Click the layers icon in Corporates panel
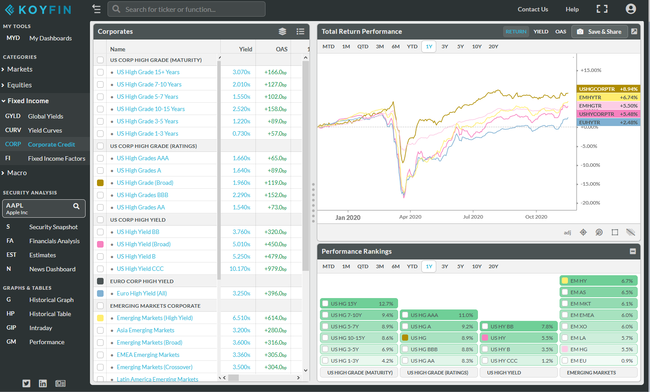The image size is (650, 392). click(x=282, y=31)
